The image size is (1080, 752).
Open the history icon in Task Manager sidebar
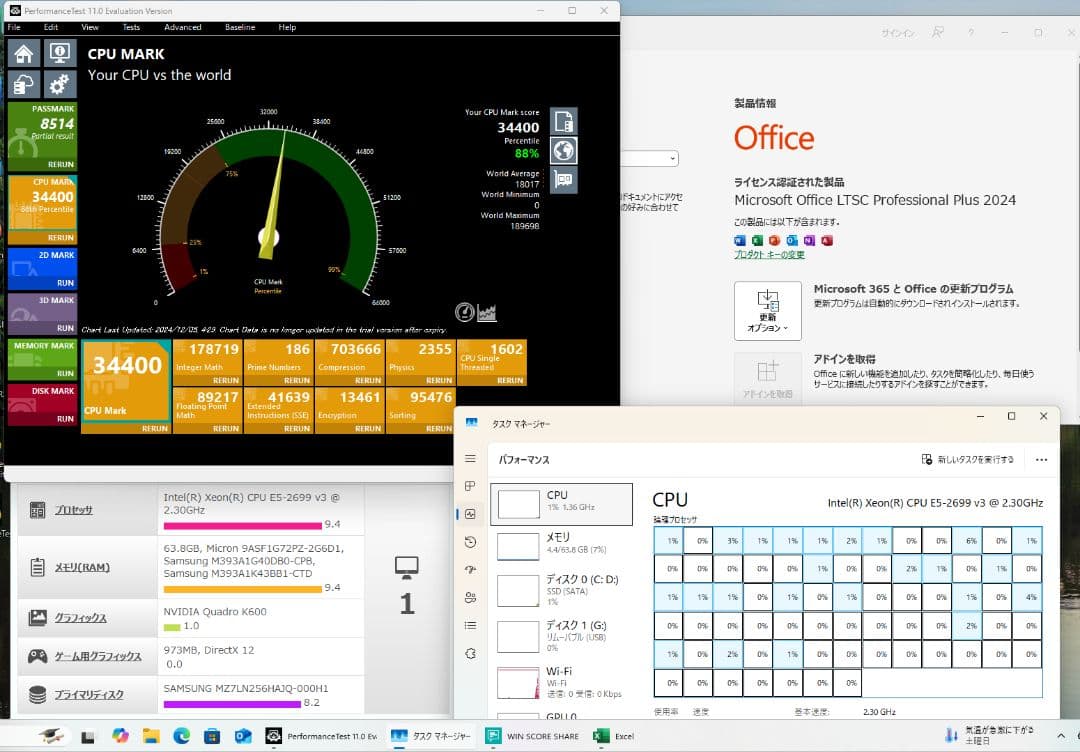[471, 542]
